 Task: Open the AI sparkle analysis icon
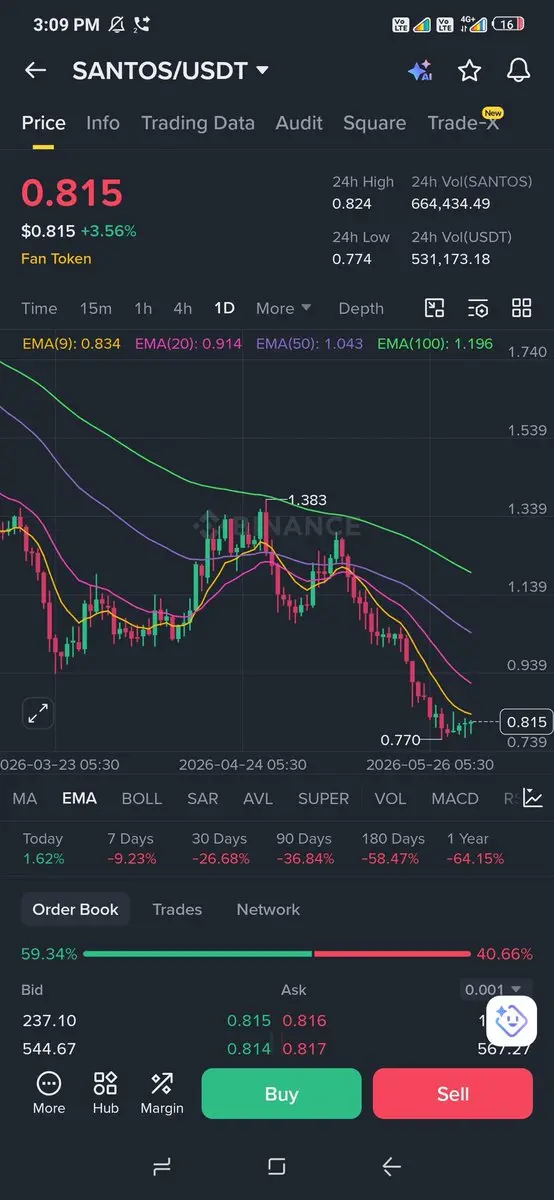pos(420,70)
